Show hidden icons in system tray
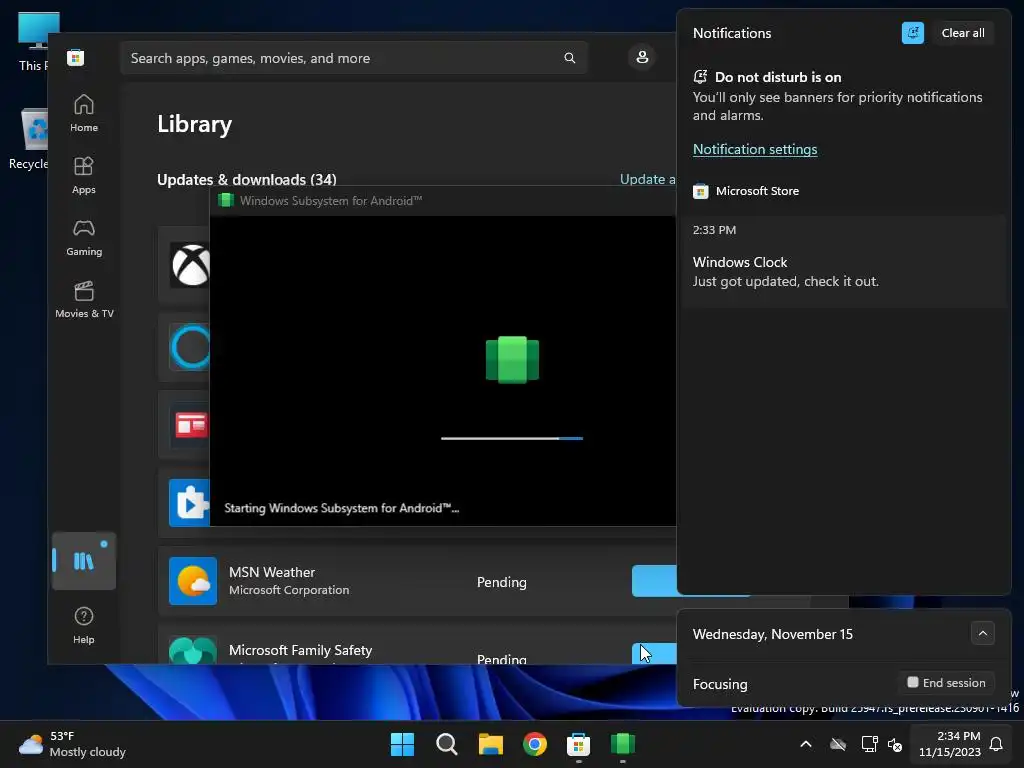 (x=806, y=744)
